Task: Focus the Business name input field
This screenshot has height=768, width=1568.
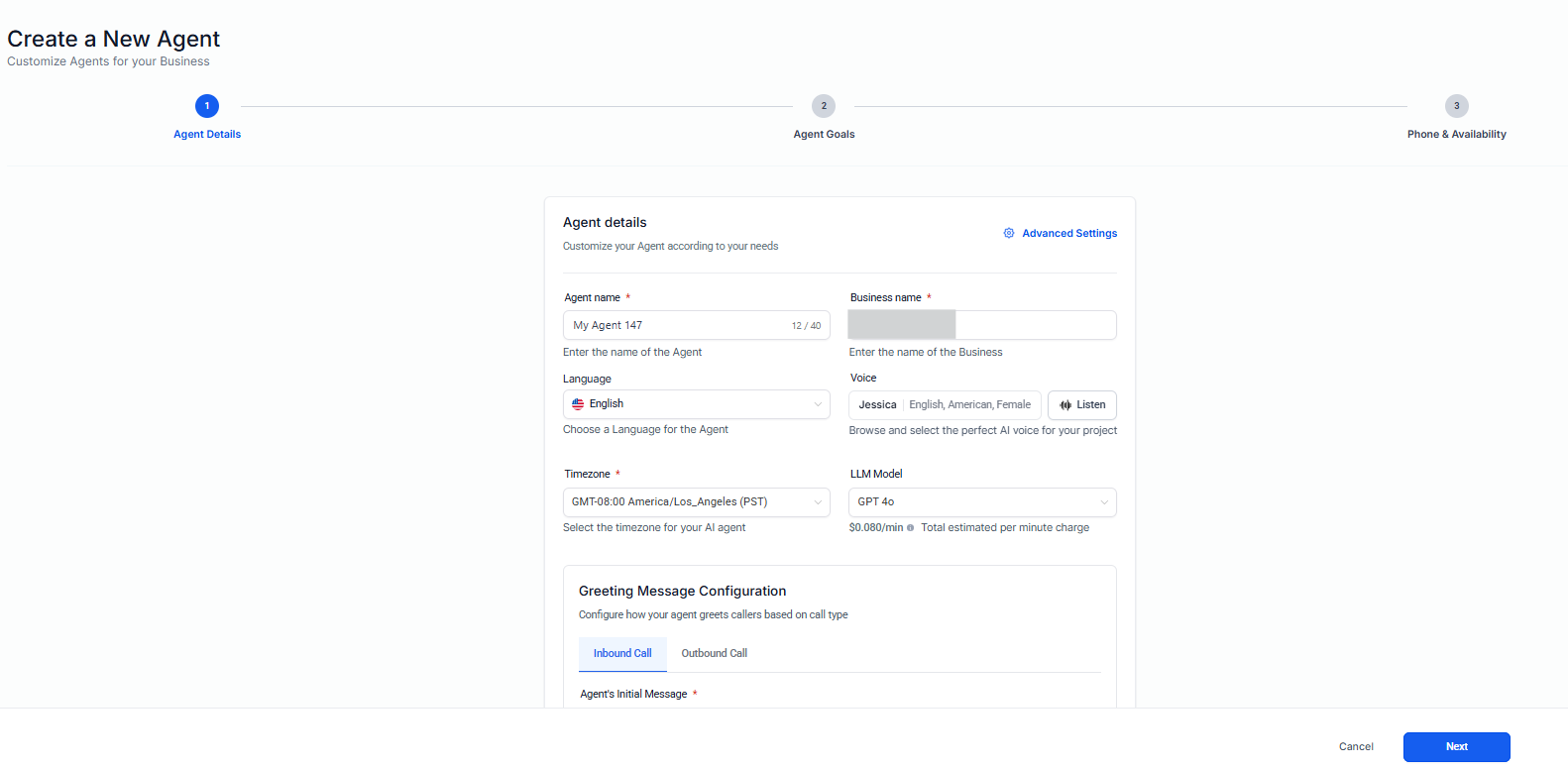Action: pyautogui.click(x=1034, y=326)
